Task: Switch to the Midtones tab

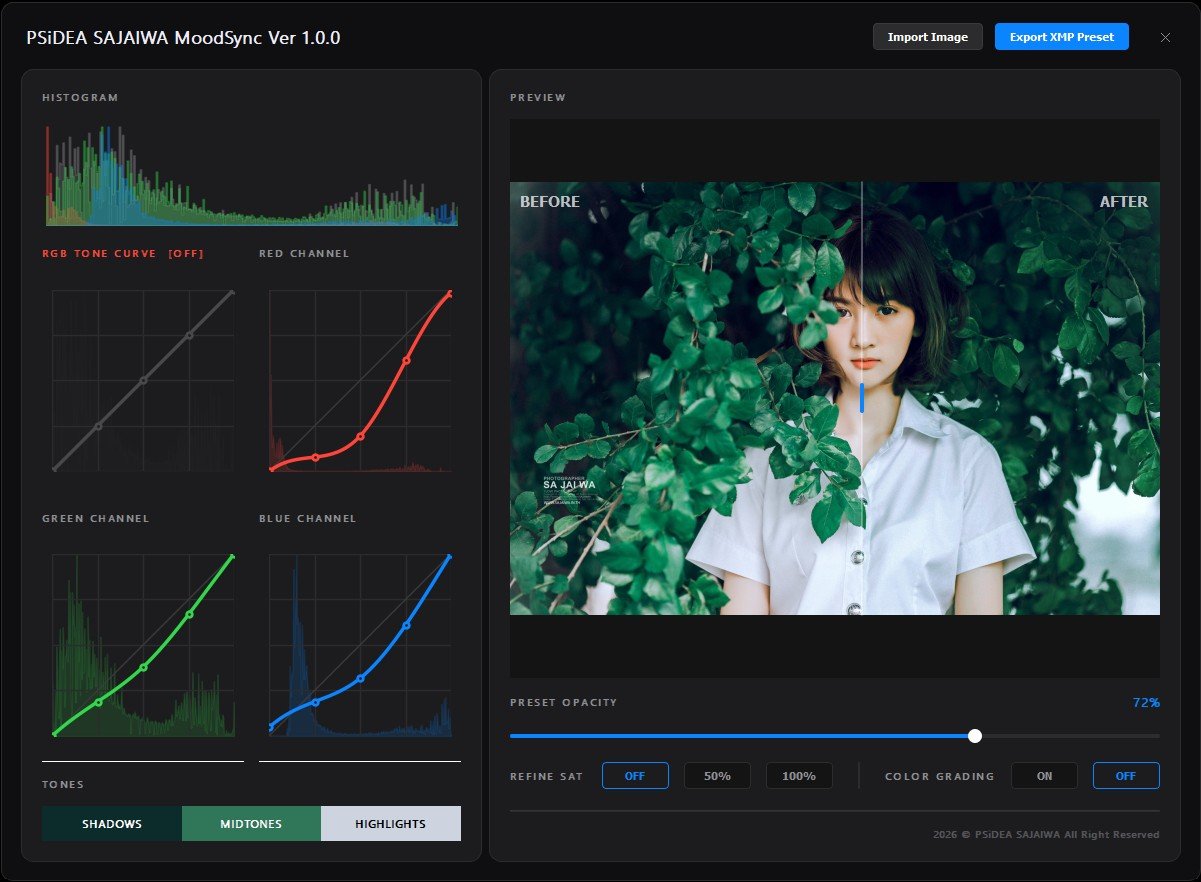Action: click(x=251, y=823)
